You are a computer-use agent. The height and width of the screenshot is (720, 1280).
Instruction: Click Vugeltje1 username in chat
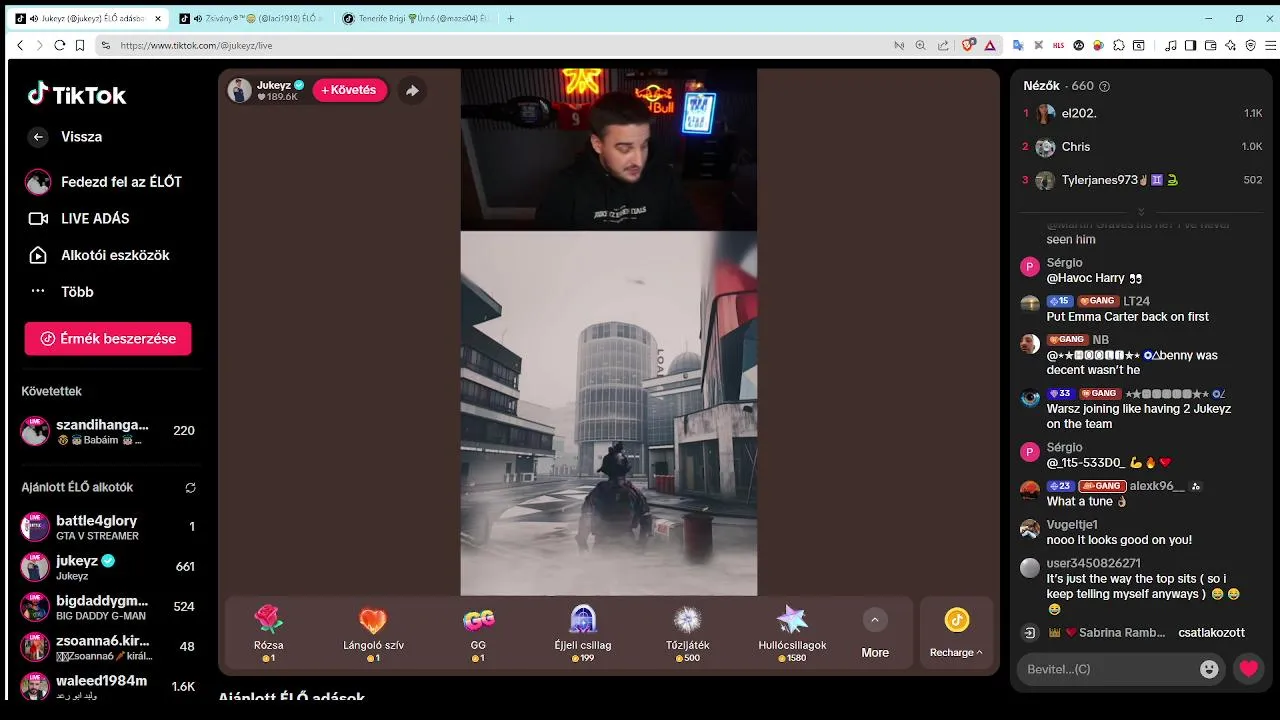point(1072,525)
